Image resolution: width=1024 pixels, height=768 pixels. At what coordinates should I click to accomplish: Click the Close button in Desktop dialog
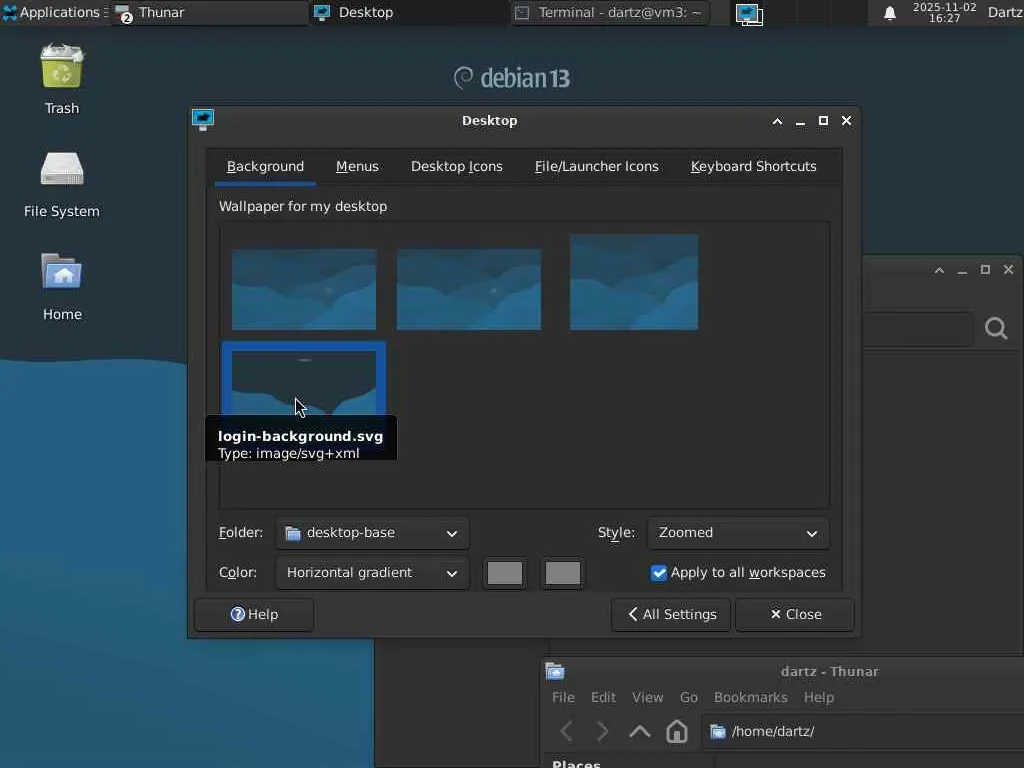click(795, 615)
